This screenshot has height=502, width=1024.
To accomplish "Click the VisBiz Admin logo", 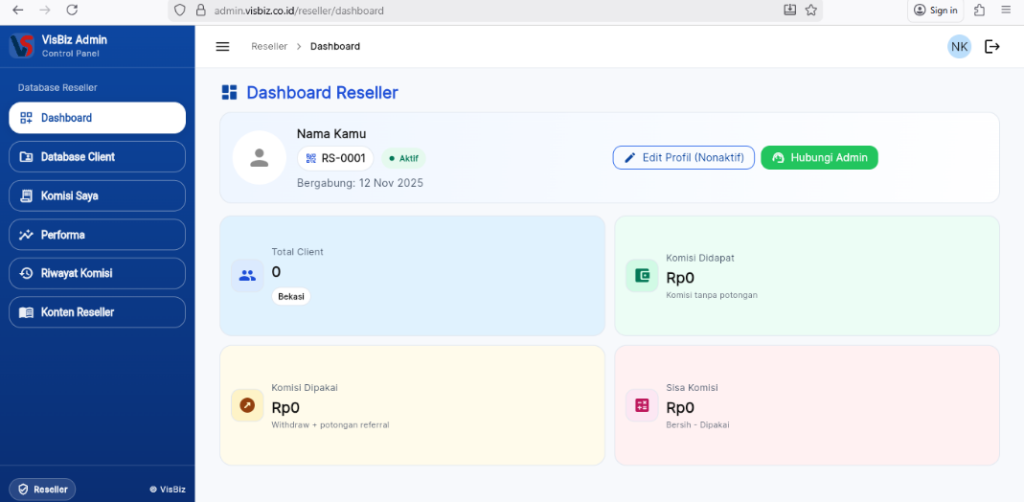I will (x=22, y=46).
